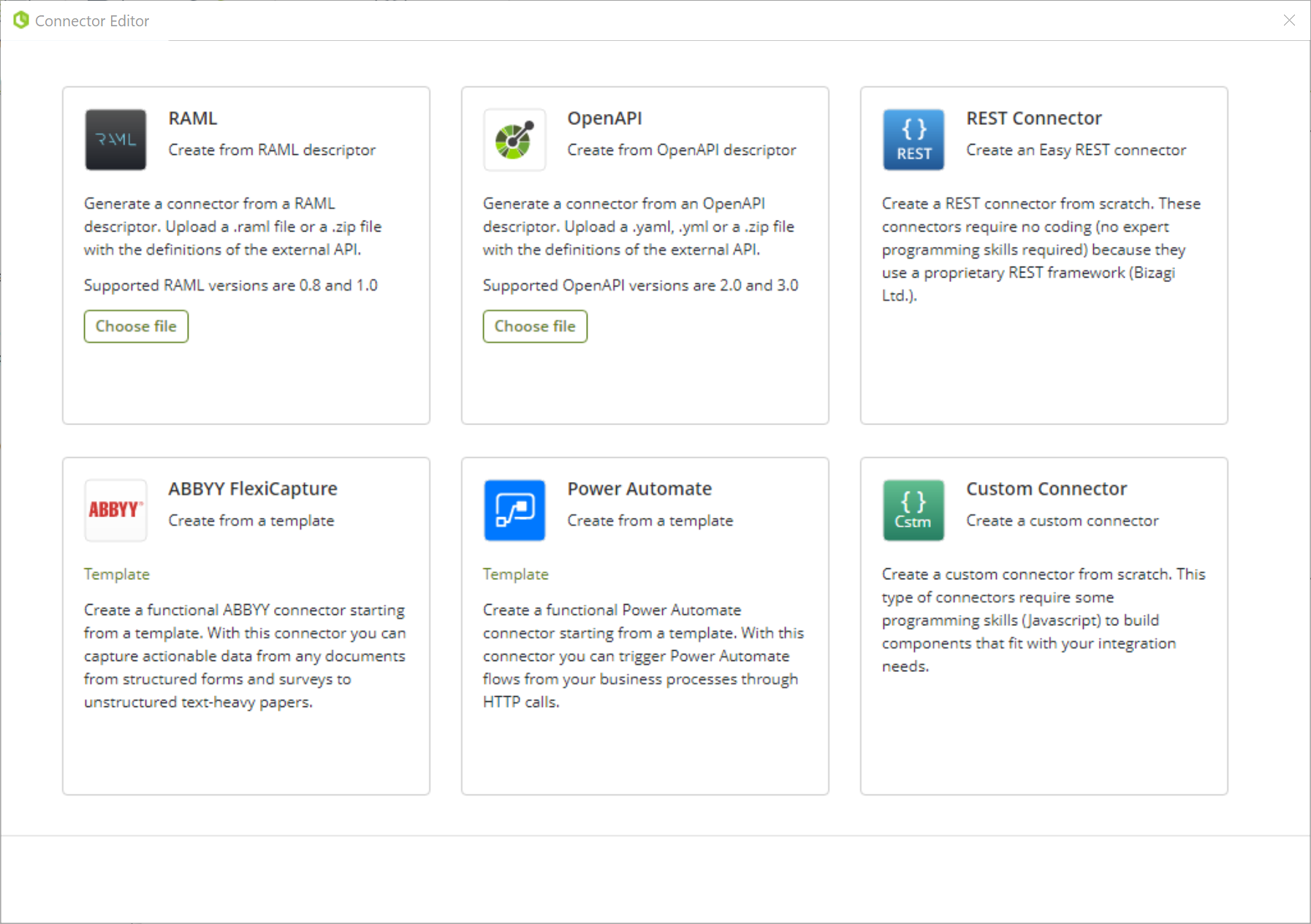Open the REST Connector title

click(x=1034, y=118)
